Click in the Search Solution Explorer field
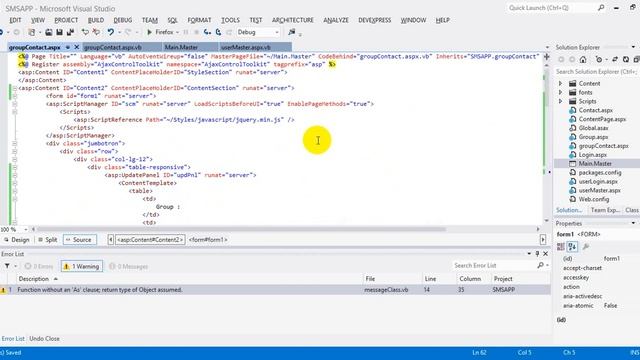The height and width of the screenshot is (360, 640). [596, 72]
